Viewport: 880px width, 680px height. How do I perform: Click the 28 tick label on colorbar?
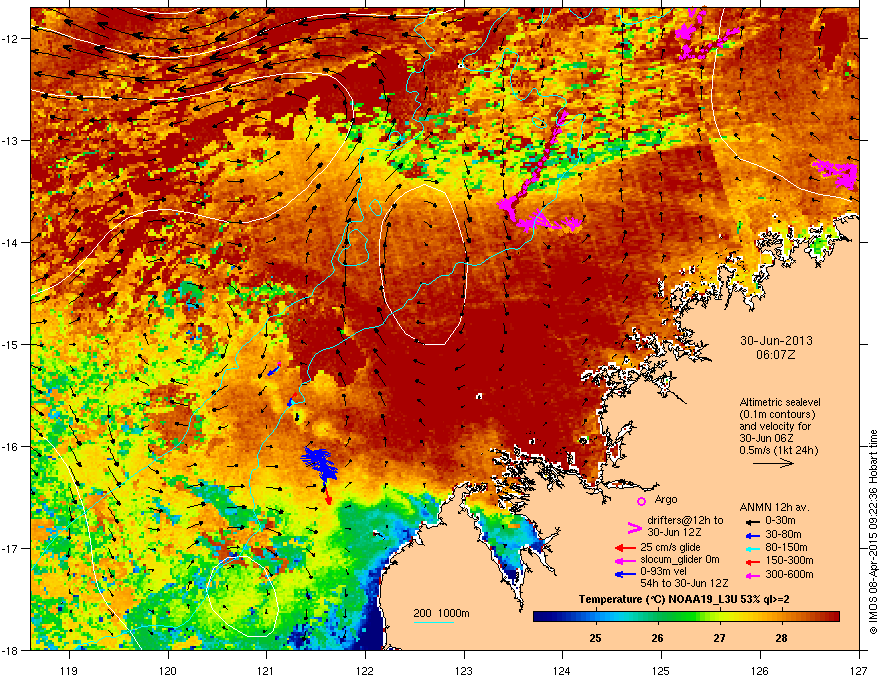[781, 638]
